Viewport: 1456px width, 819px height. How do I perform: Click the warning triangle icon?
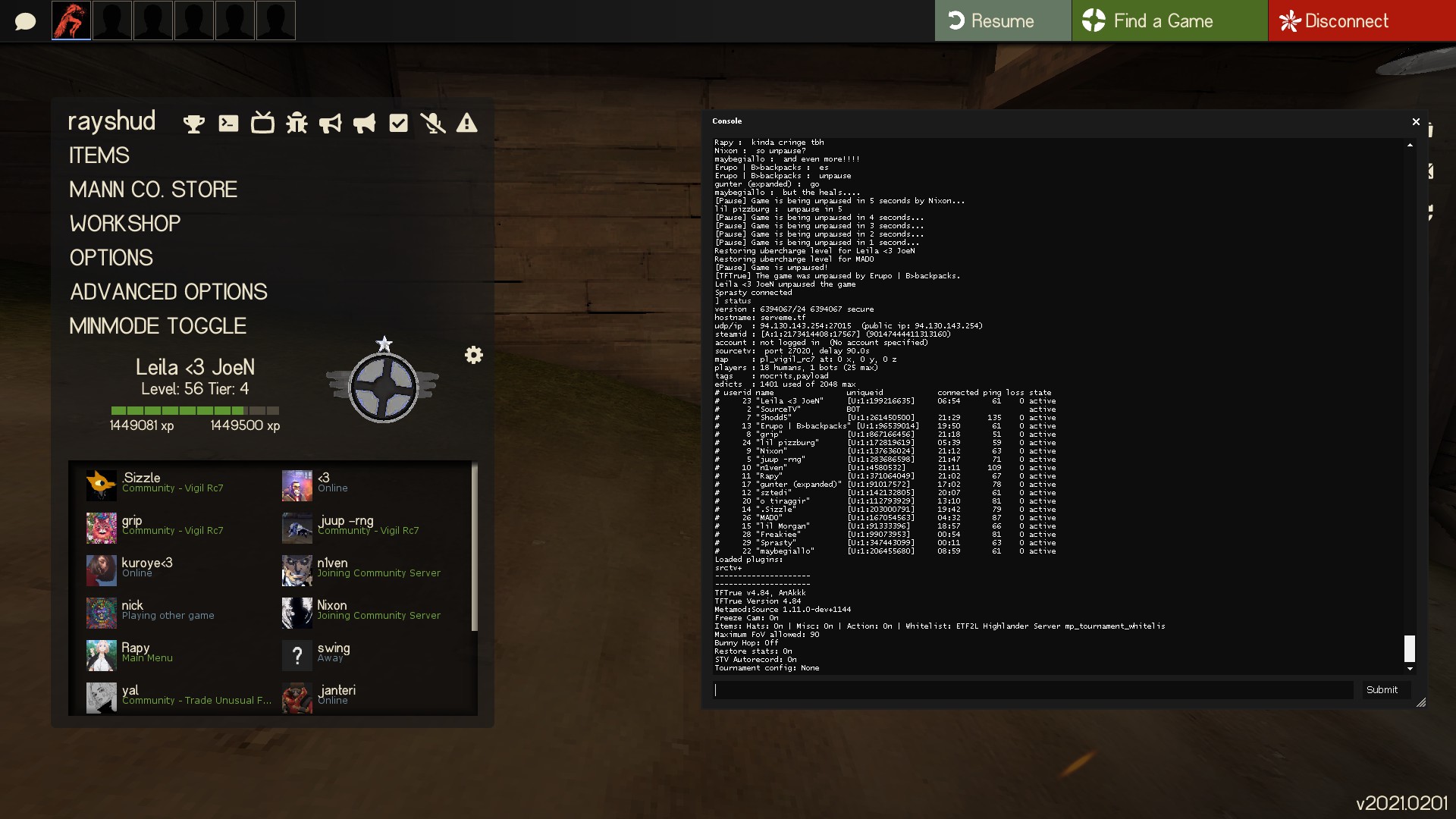[x=467, y=123]
